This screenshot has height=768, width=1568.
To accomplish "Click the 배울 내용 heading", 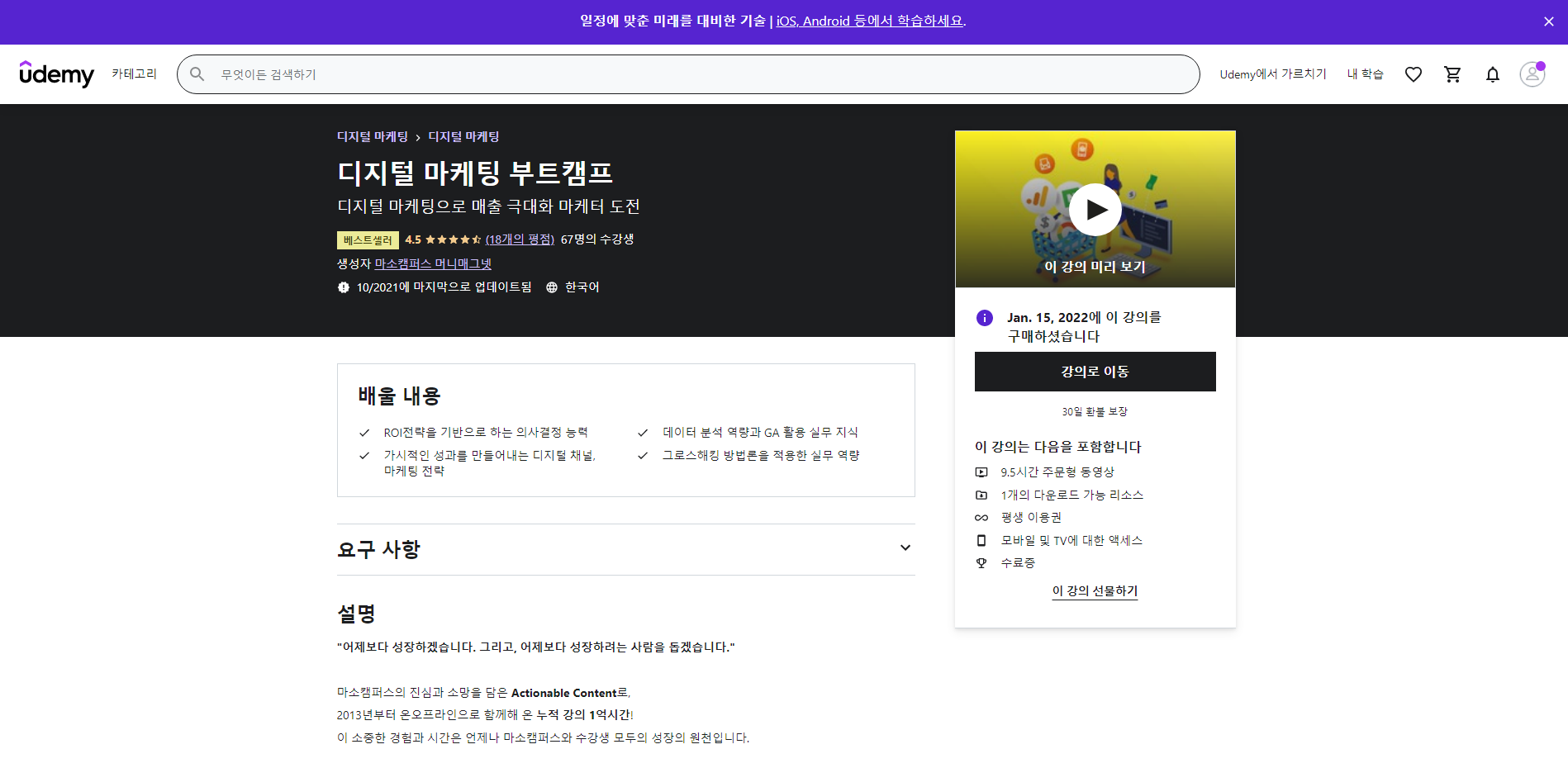I will tap(400, 396).
